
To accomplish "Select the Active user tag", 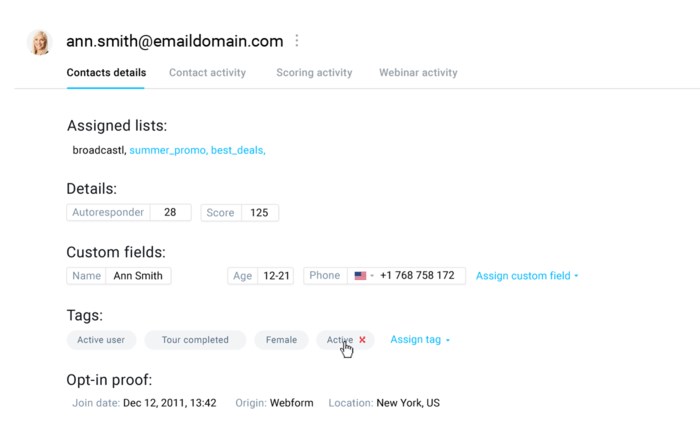I will point(101,340).
